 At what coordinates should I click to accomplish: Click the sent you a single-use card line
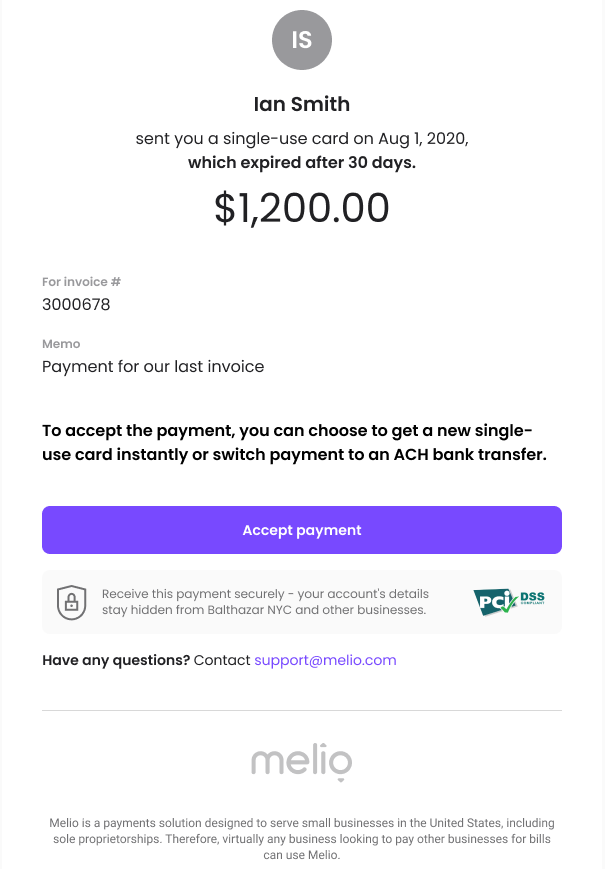[302, 139]
